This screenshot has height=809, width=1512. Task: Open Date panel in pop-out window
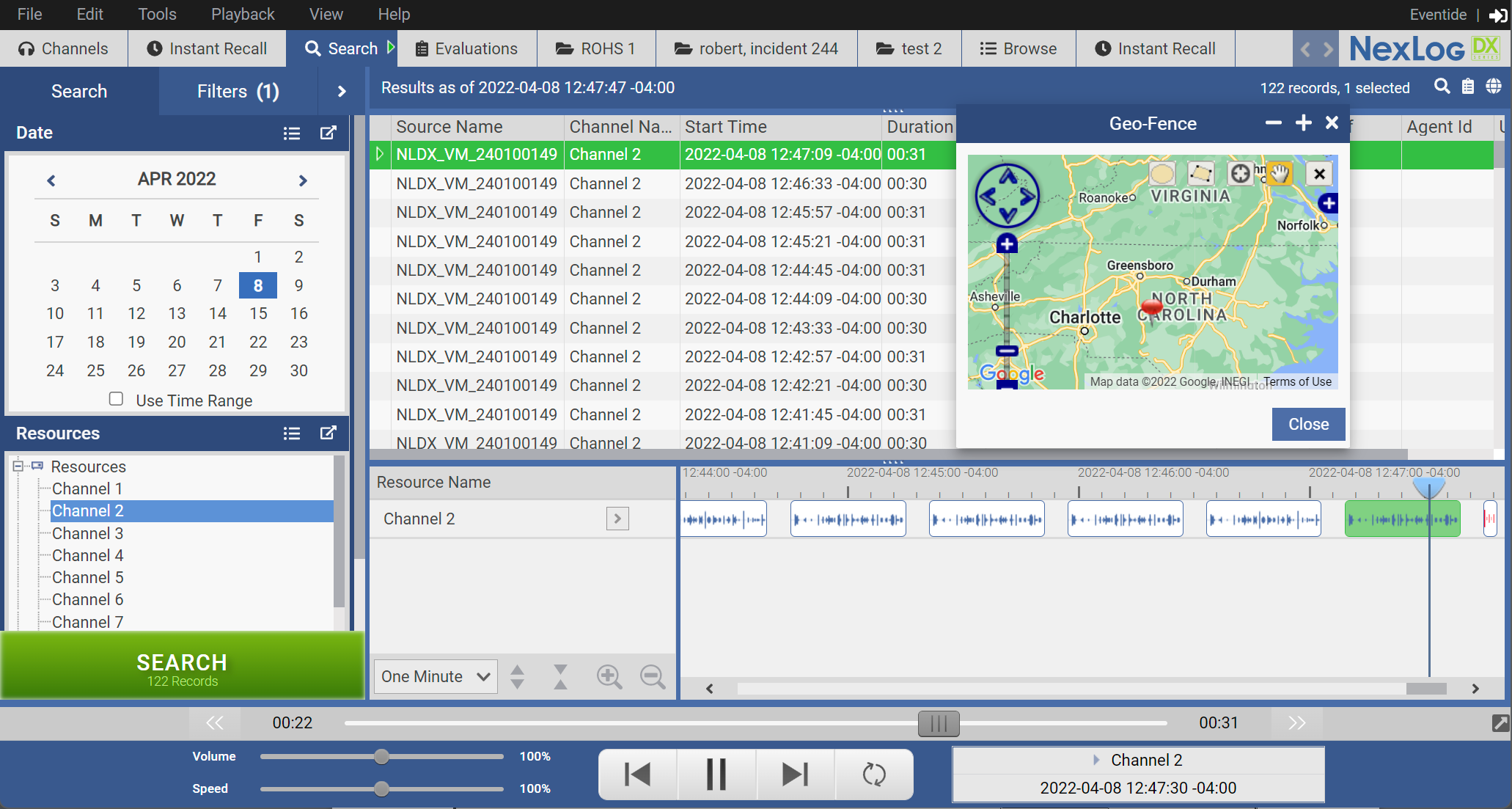tap(328, 133)
